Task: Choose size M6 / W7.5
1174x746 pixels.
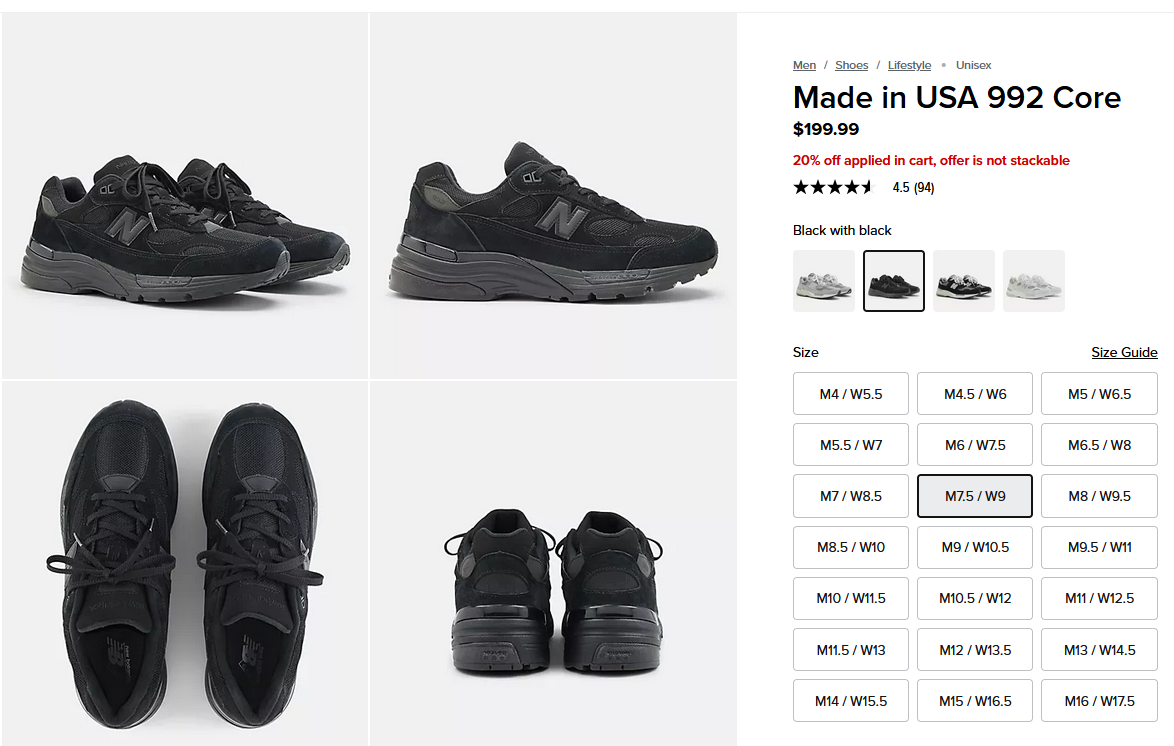Action: (975, 445)
